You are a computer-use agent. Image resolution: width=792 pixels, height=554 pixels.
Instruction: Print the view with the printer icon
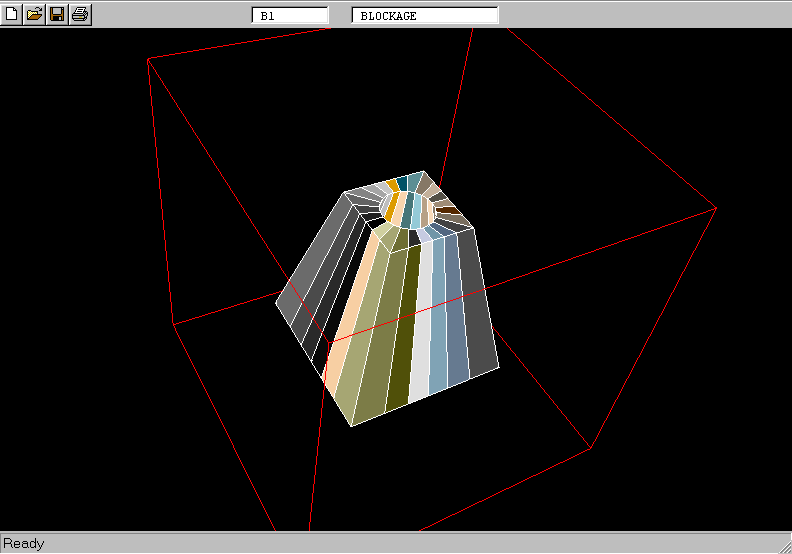[80, 14]
